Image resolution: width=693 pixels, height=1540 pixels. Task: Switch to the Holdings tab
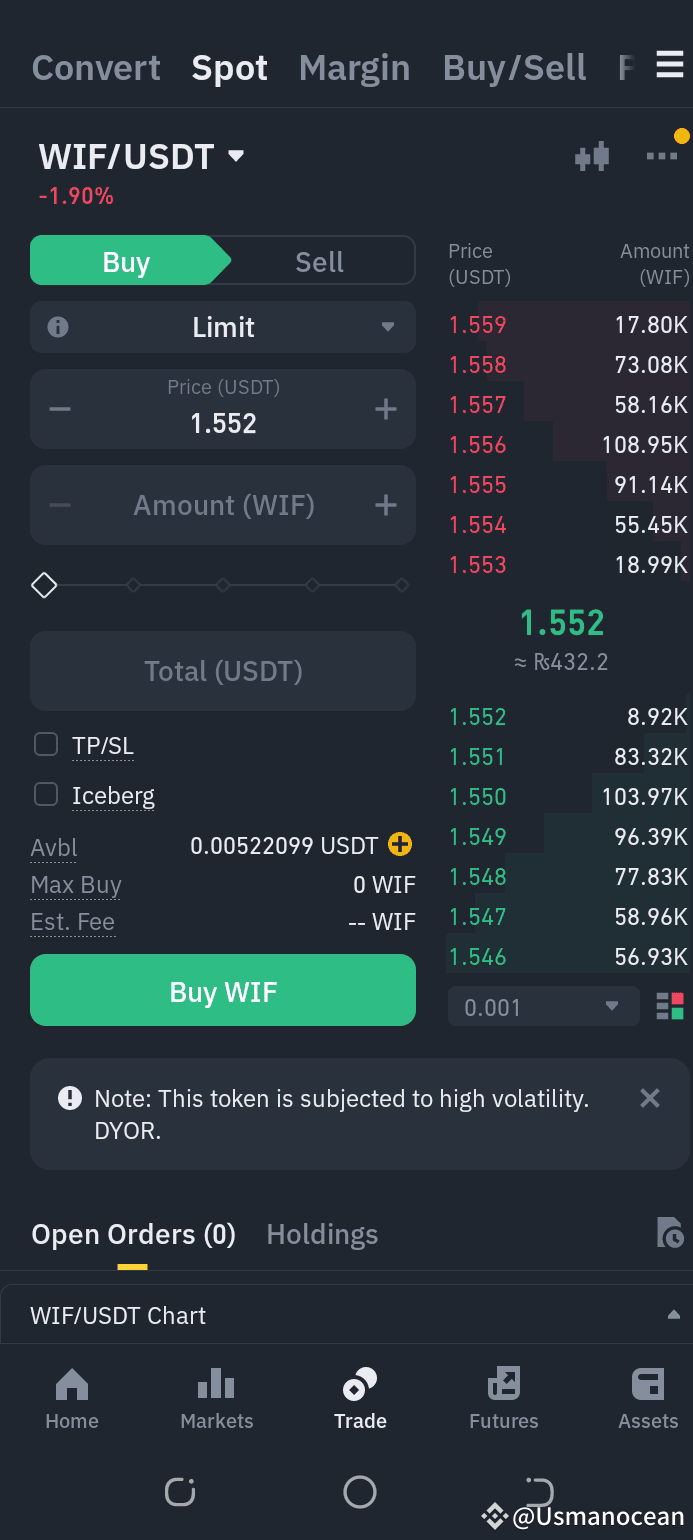pos(322,1234)
